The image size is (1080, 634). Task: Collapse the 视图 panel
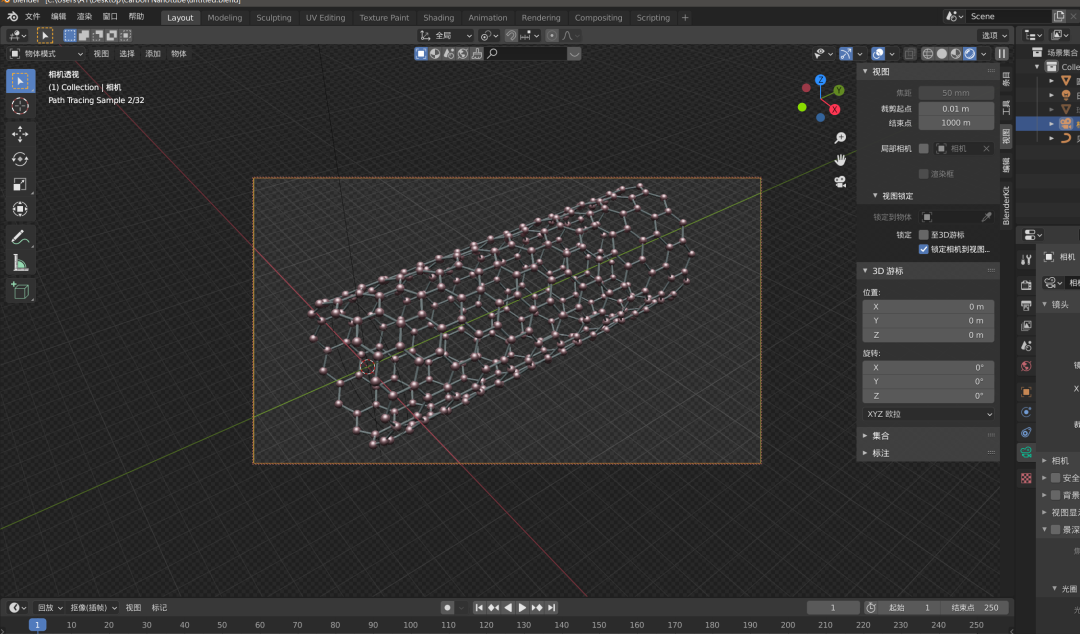tap(866, 72)
